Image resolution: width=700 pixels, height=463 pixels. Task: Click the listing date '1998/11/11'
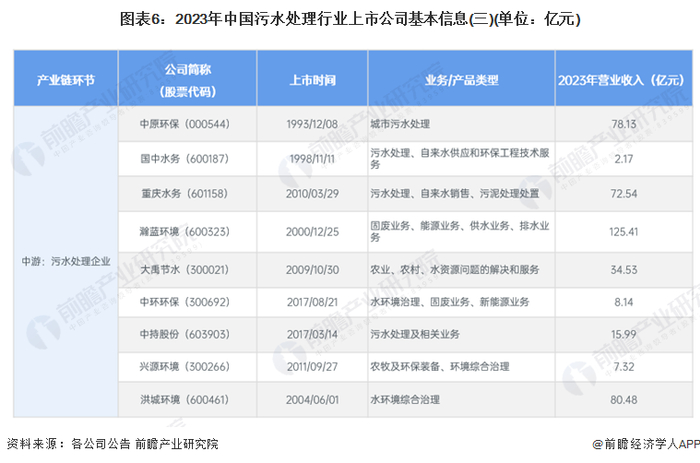312,159
